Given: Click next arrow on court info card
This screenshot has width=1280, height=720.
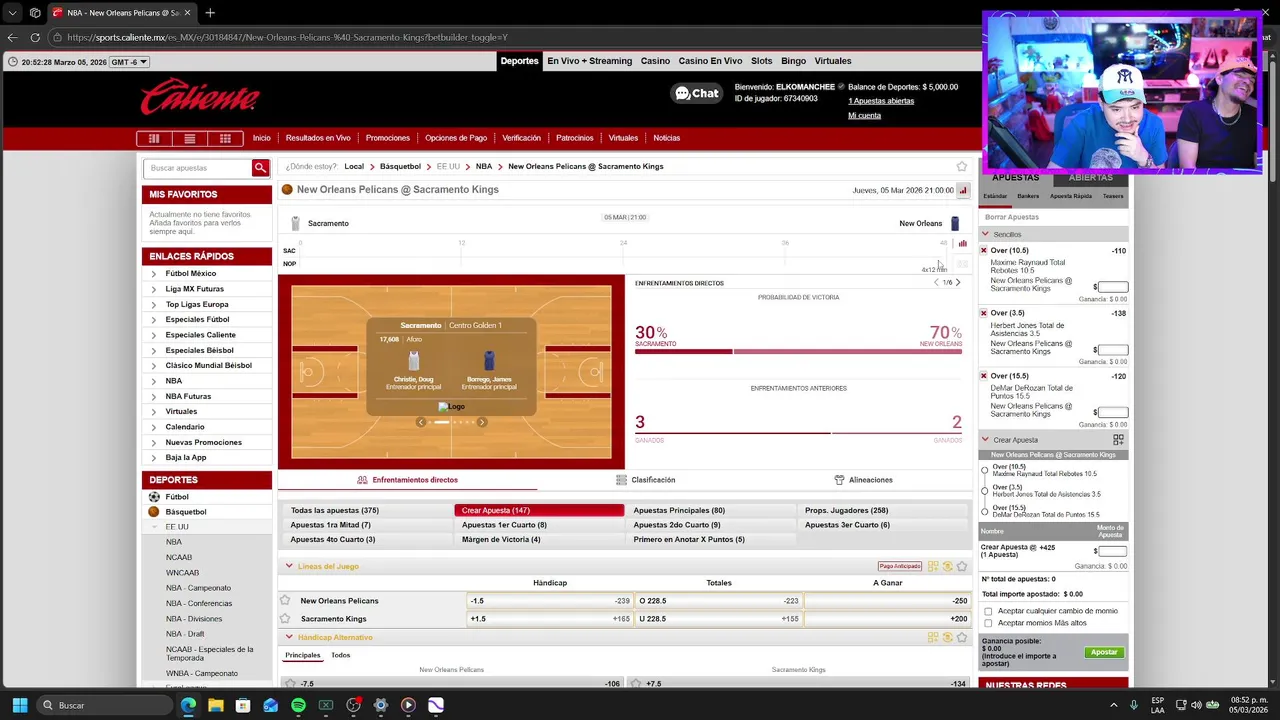Looking at the screenshot, I should click(482, 422).
